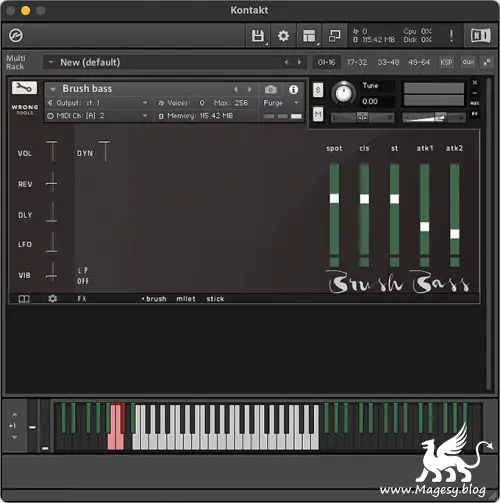Enable the stick articulation
Image resolution: width=500 pixels, height=503 pixels.
tap(215, 299)
